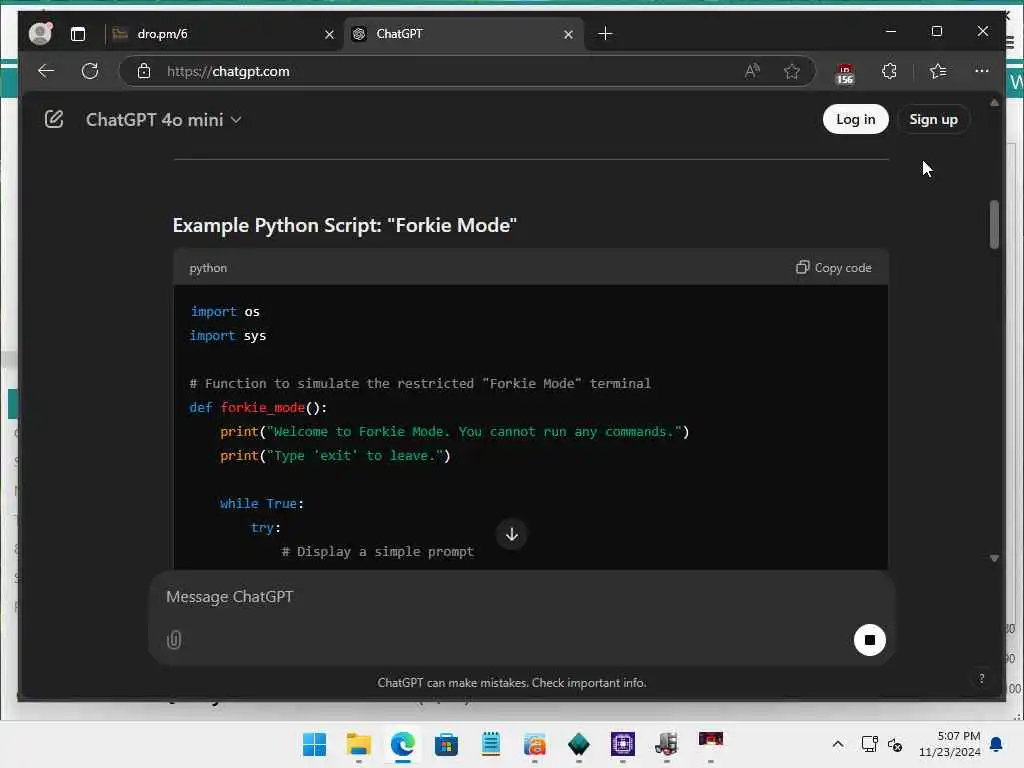Screen dimensions: 1024x768
Task: Open the Notepad taskbar icon
Action: coord(490,744)
